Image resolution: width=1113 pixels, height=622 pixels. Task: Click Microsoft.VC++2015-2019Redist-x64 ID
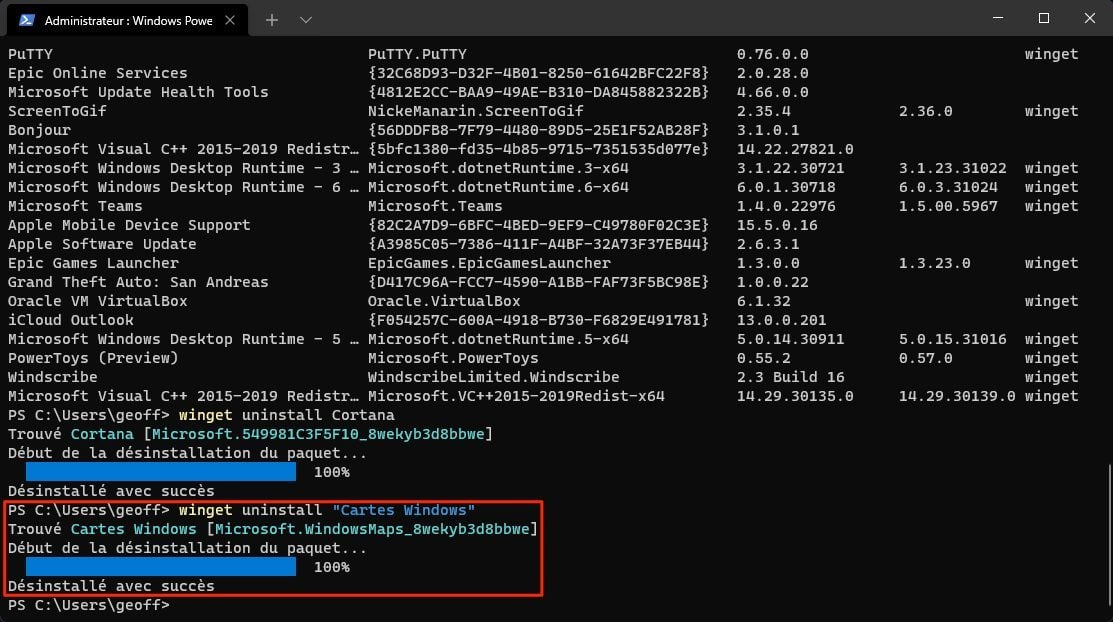515,396
